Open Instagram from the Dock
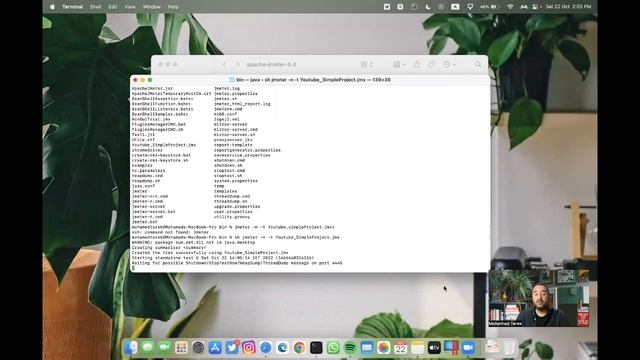640x360 pixels. click(x=249, y=348)
